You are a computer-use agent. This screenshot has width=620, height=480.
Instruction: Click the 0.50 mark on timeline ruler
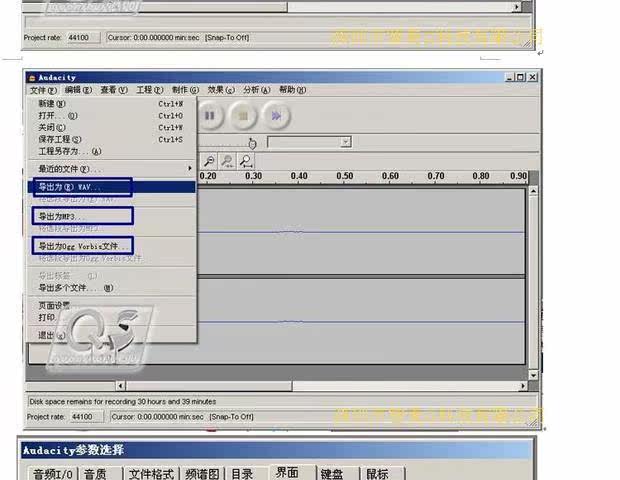[x=344, y=176]
